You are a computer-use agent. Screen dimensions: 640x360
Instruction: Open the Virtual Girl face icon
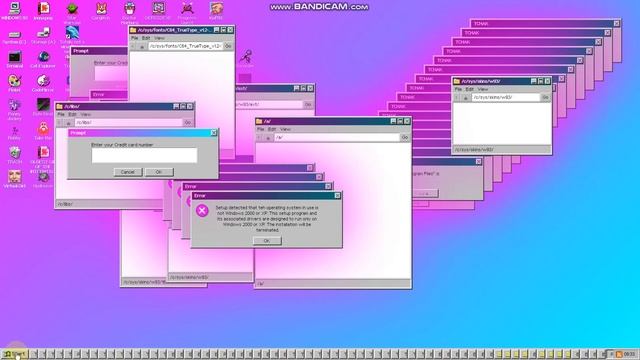pos(15,179)
